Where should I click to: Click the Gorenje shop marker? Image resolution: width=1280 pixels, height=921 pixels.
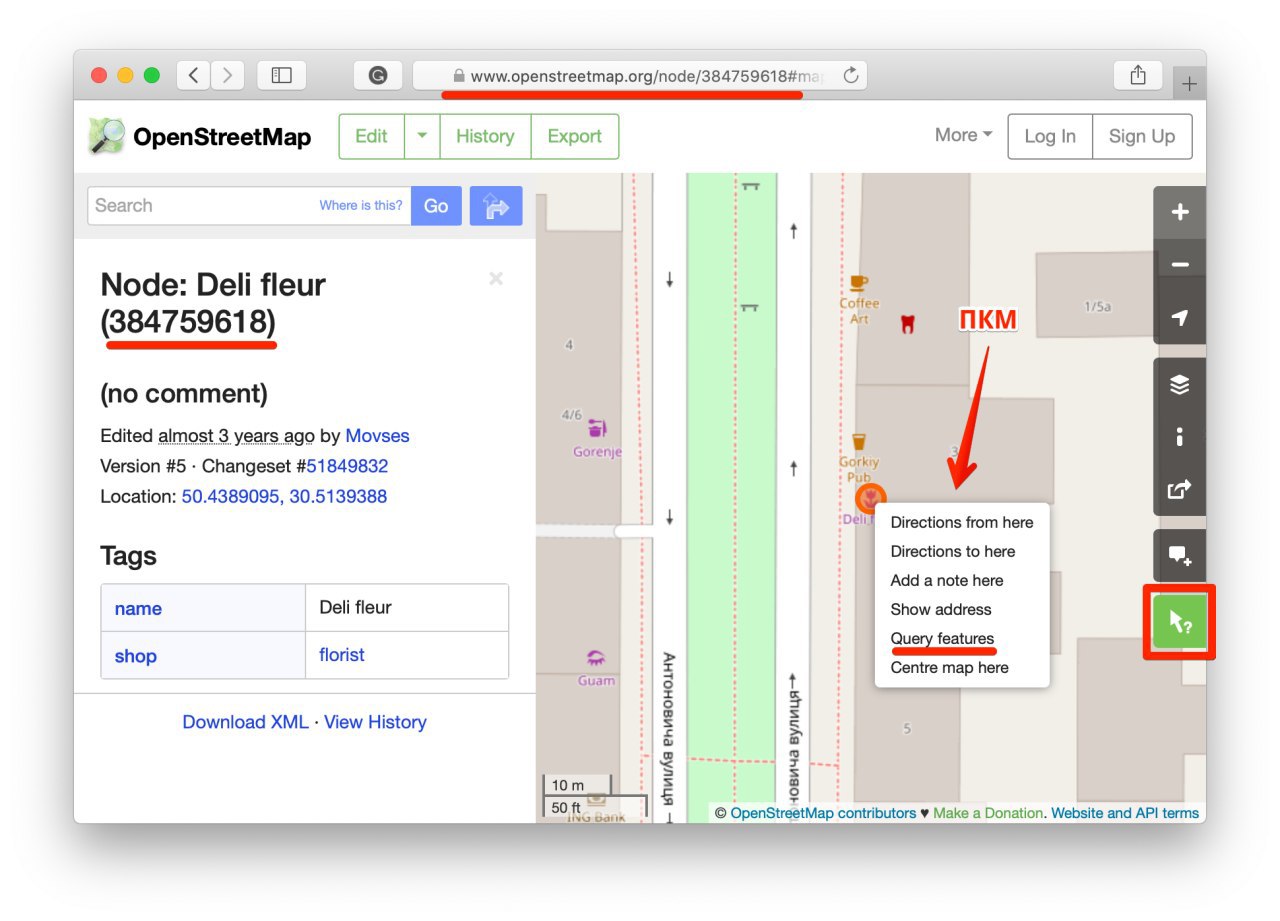[597, 428]
